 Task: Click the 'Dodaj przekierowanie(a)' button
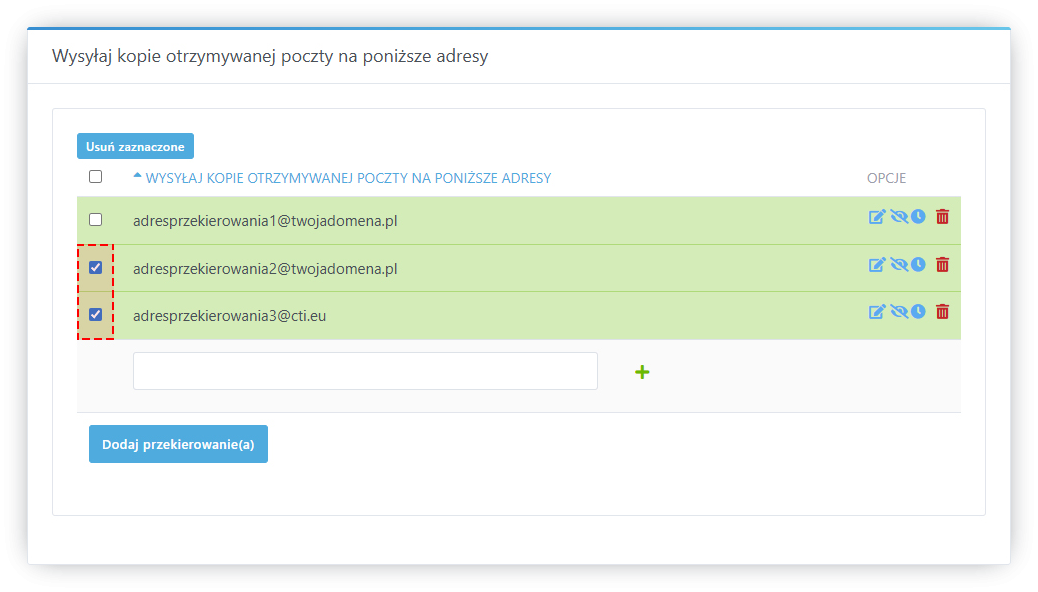(178, 444)
